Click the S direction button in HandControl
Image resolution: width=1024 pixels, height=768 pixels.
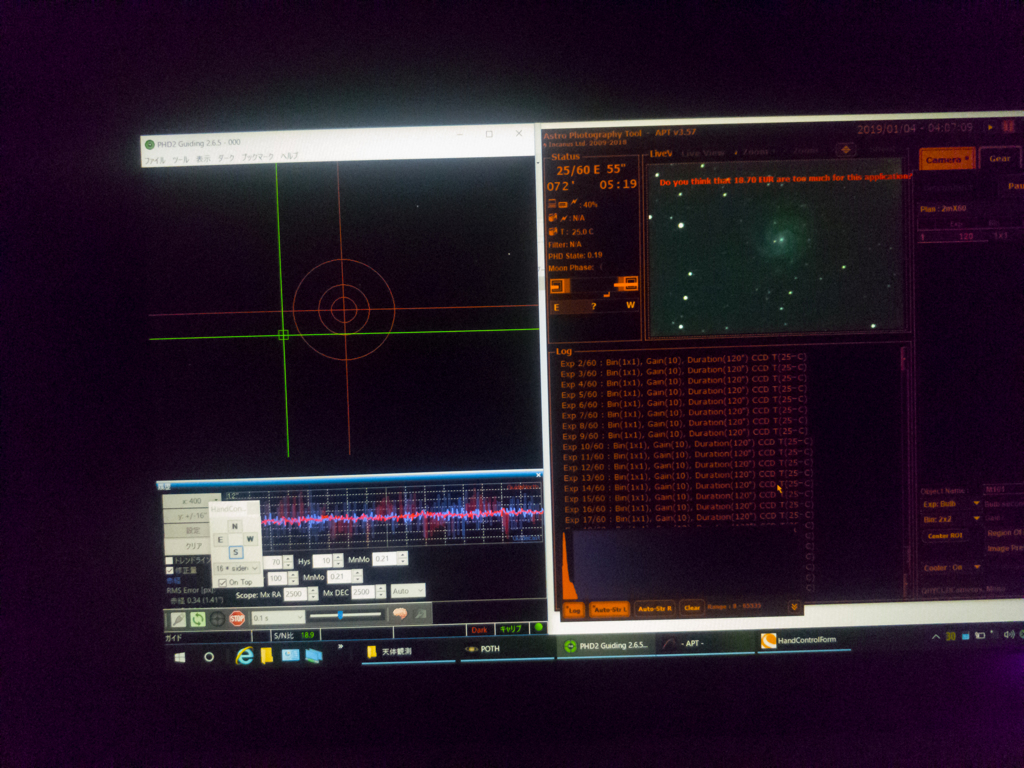236,552
